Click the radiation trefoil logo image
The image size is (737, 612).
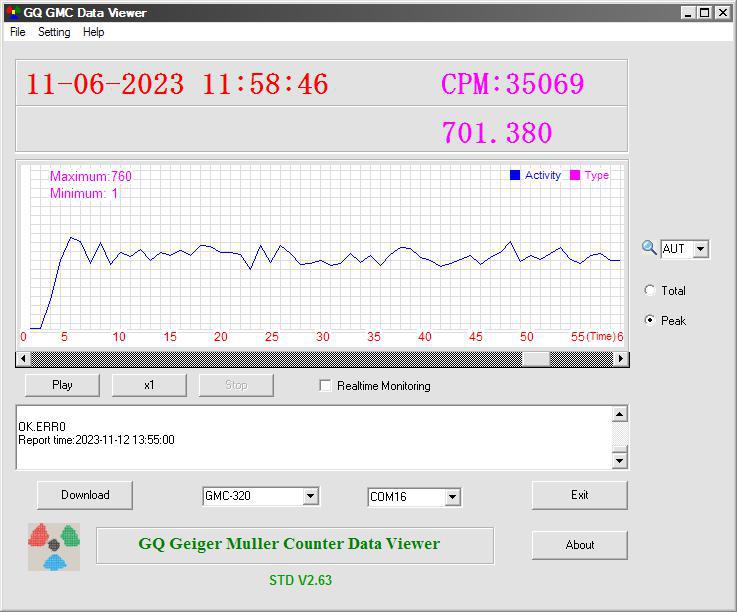point(54,547)
